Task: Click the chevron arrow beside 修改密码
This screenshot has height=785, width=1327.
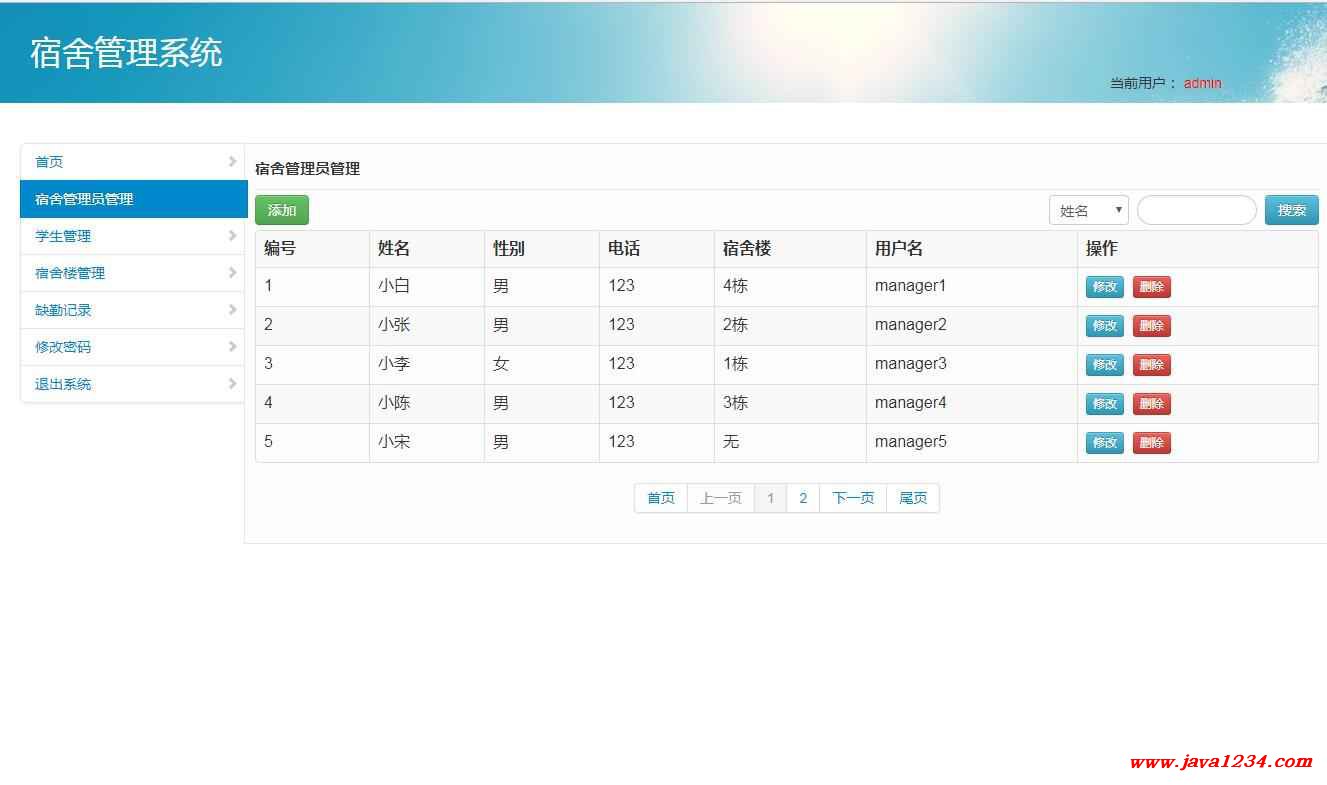Action: pyautogui.click(x=232, y=347)
